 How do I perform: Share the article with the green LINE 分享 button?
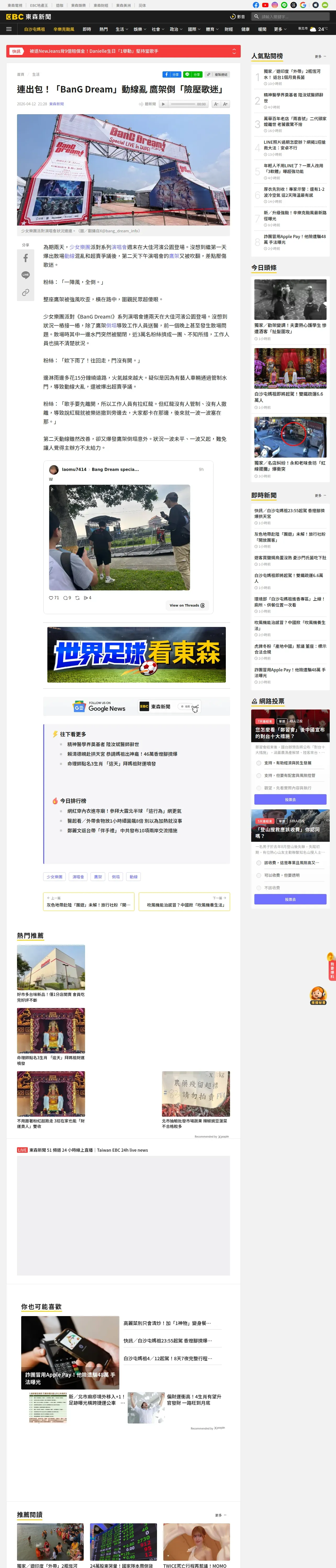[193, 74]
